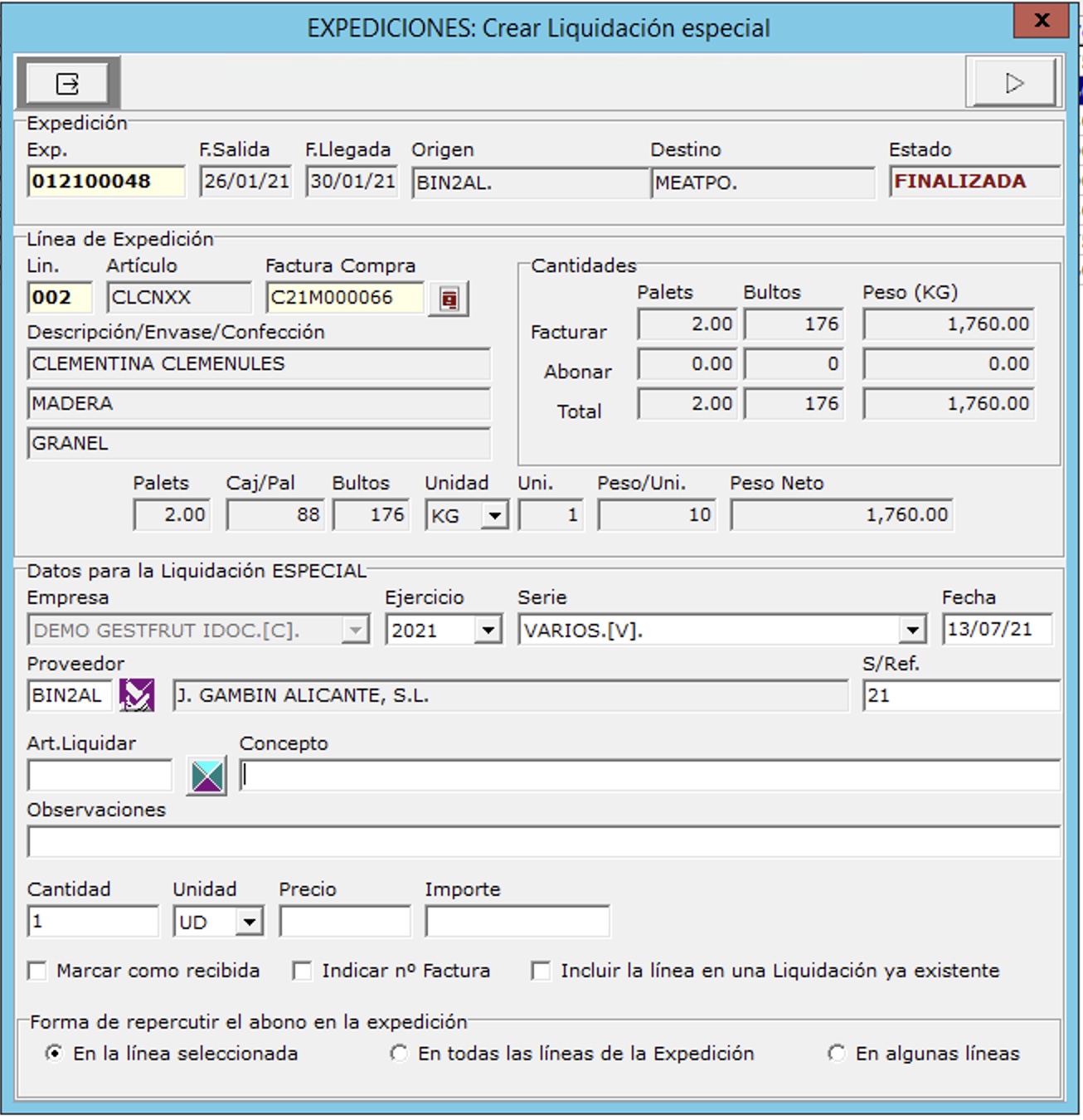Select the En algunas líneas option
1083x1120 pixels.
837,1054
